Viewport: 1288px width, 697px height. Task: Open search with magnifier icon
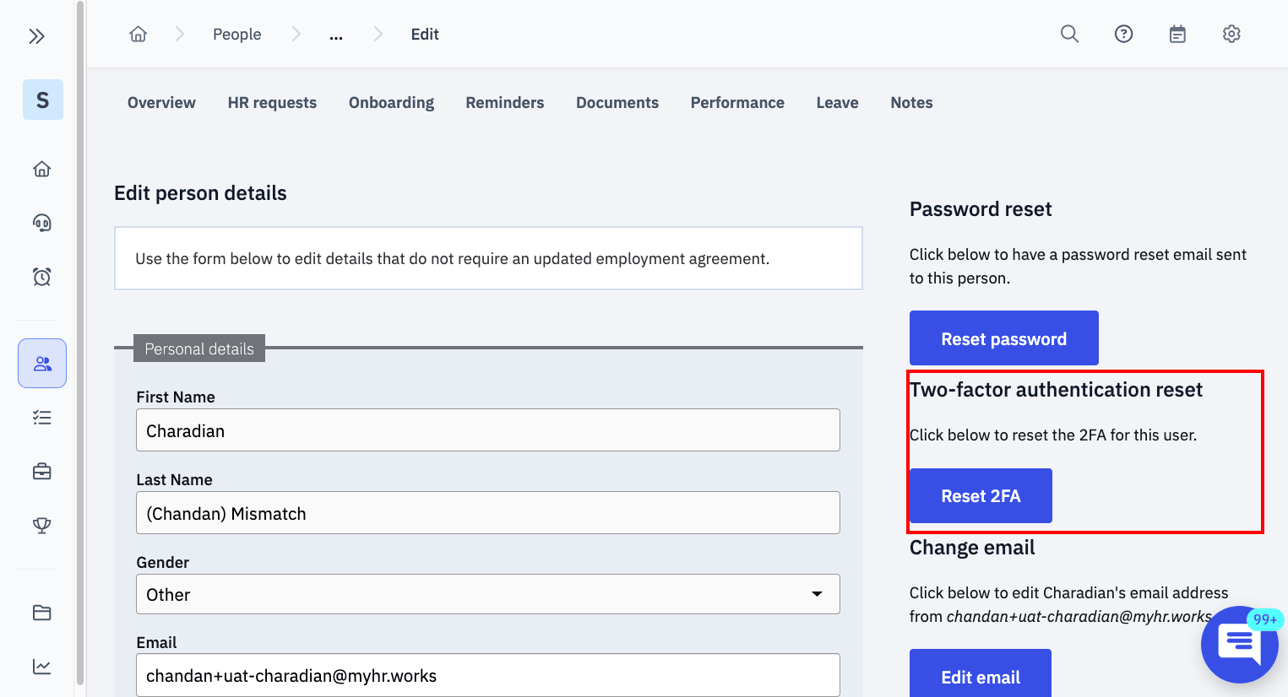(x=1070, y=34)
